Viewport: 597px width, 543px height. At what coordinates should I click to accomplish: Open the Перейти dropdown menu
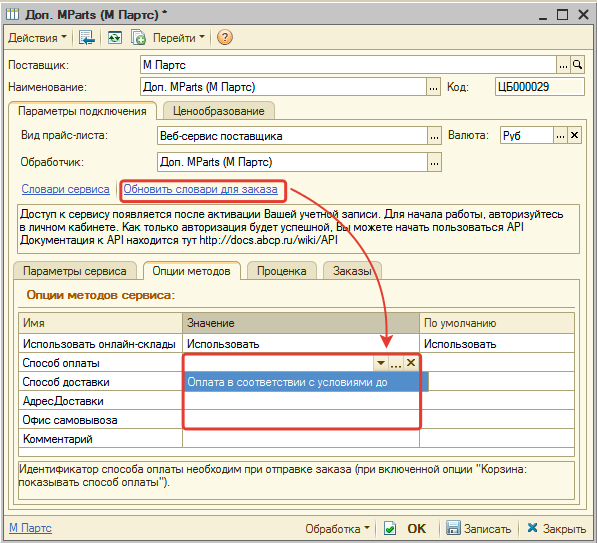[179, 38]
